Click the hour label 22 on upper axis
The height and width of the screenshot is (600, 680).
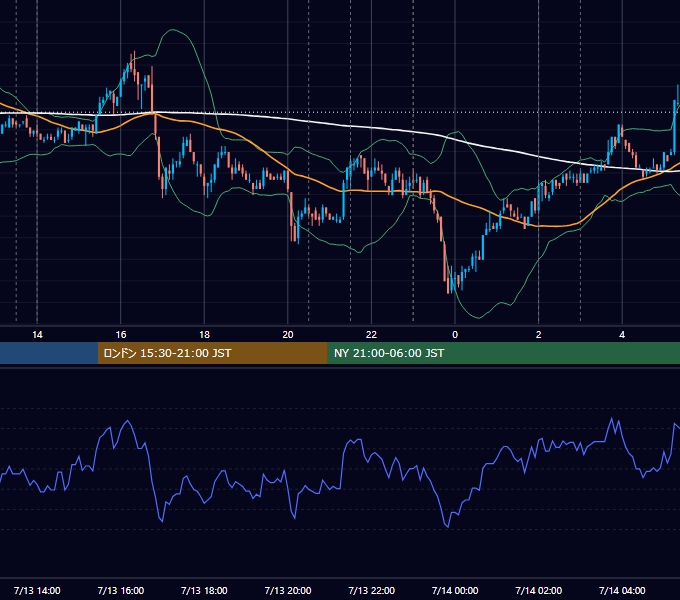click(x=371, y=335)
